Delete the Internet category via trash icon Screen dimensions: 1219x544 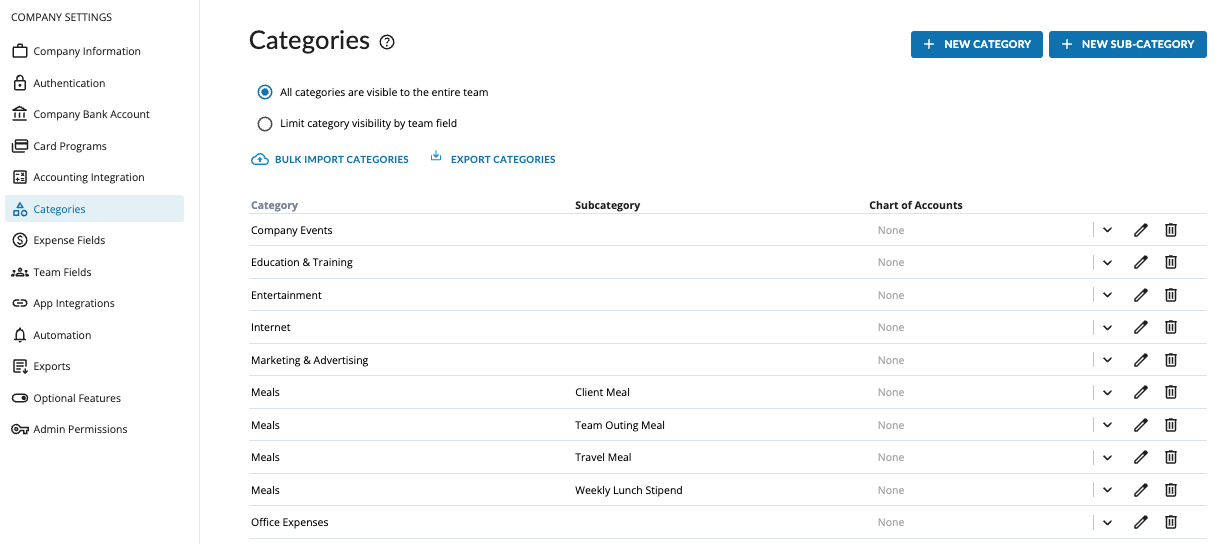coord(1171,327)
